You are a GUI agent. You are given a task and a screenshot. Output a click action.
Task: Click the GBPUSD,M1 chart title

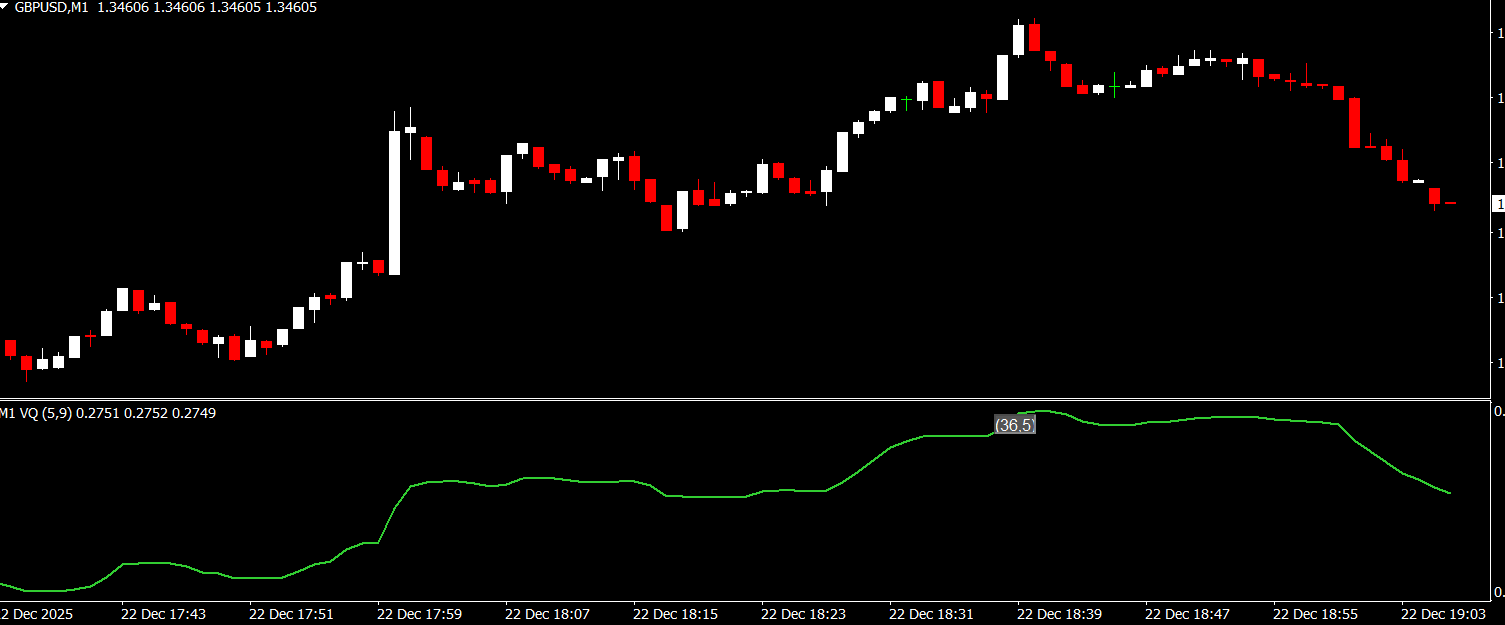tap(52, 7)
